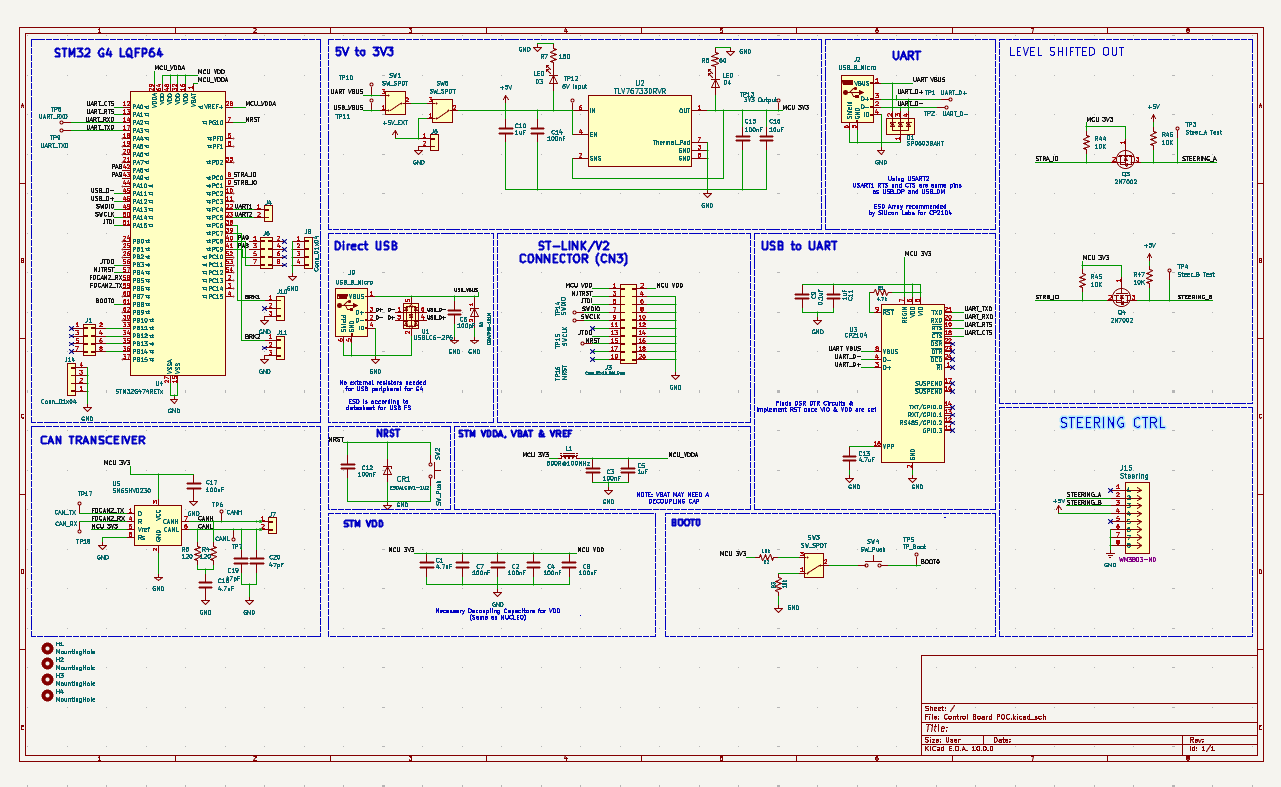
Task: Click the "SW4 SW_Push" label in BOOT0 block
Action: pyautogui.click(x=872, y=545)
